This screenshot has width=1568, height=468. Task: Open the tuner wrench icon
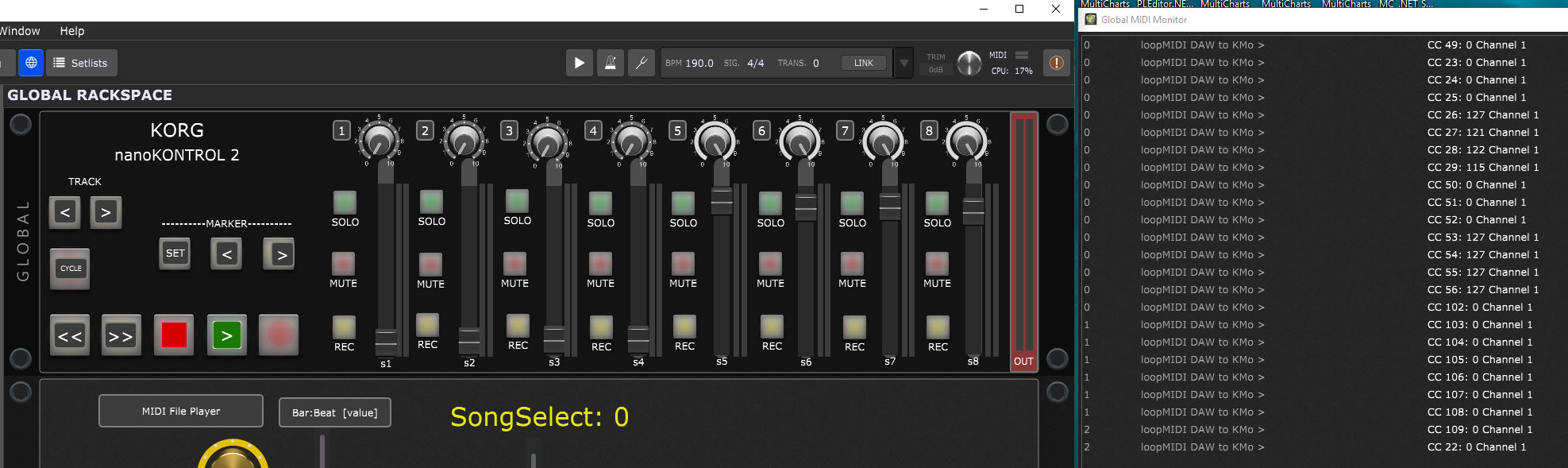641,63
